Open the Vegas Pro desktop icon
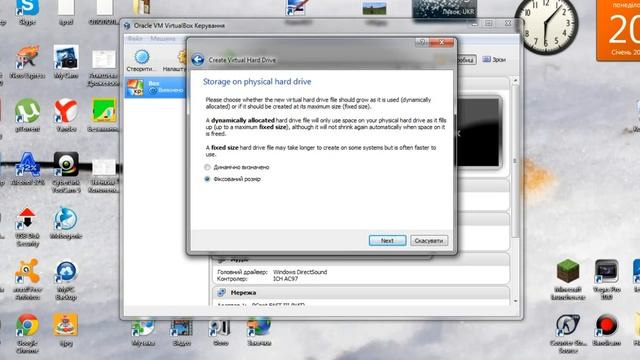Image resolution: width=640 pixels, height=360 pixels. [x=607, y=280]
